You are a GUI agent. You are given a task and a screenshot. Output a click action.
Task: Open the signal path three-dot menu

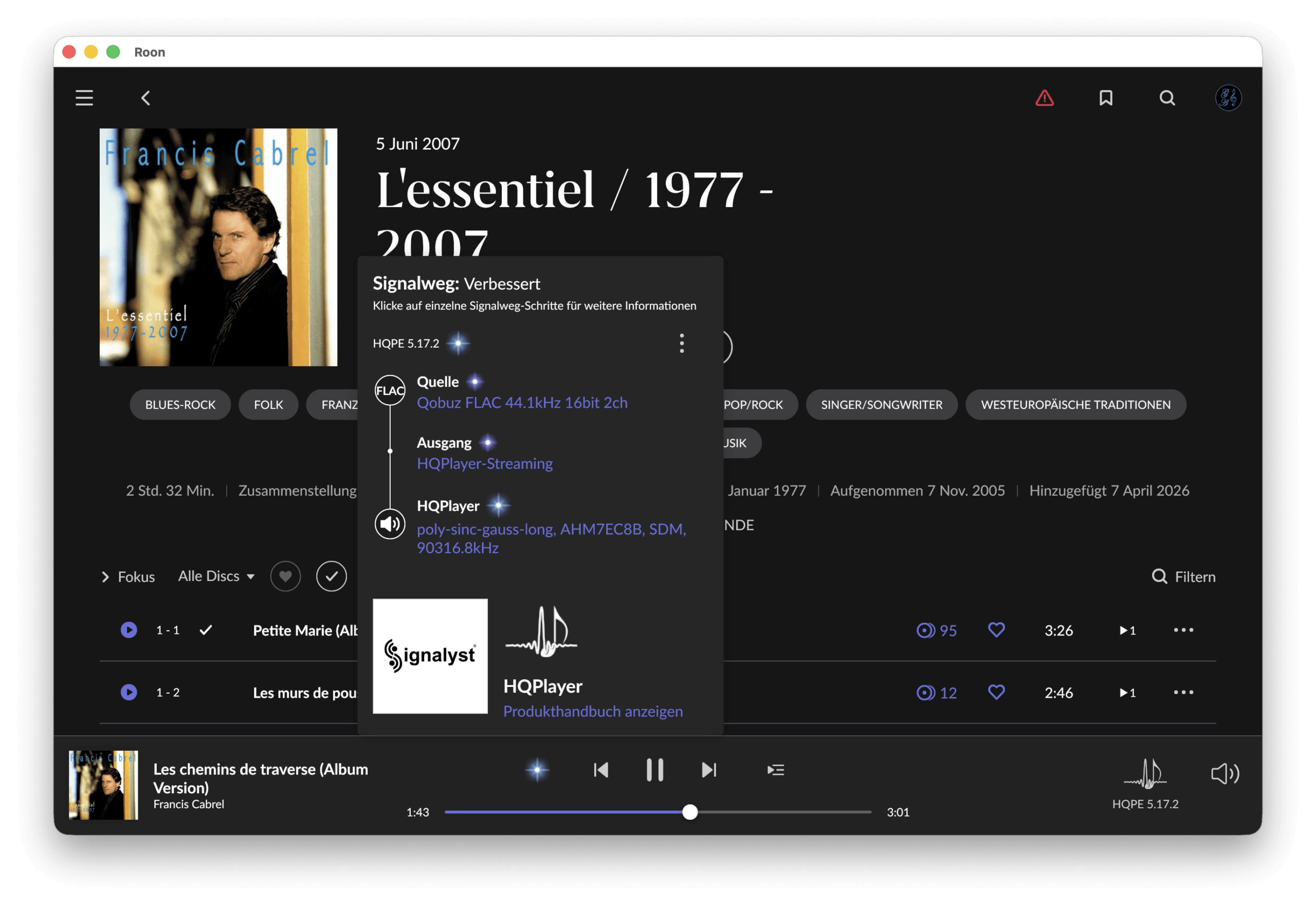tap(682, 343)
